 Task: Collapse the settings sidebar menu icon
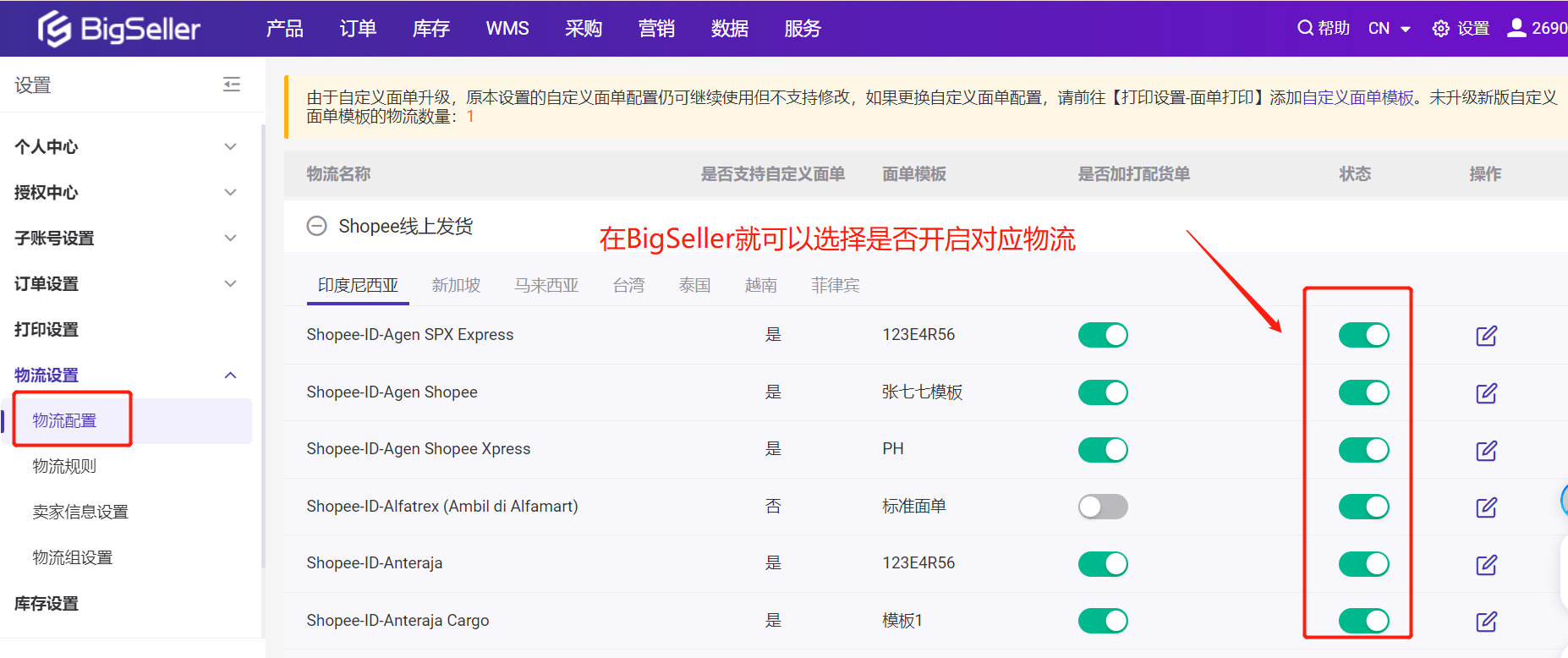pos(231,85)
